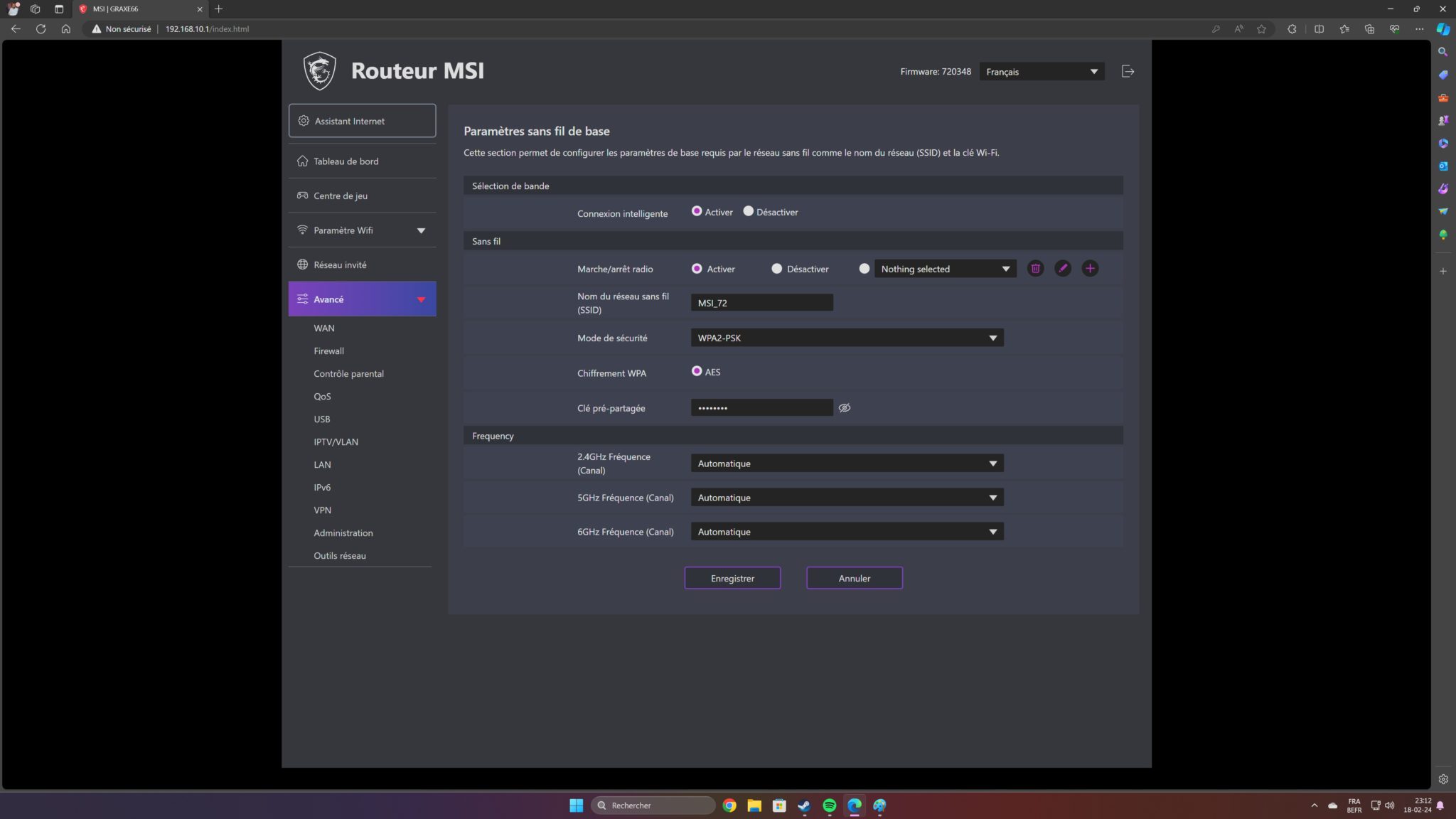This screenshot has height=819, width=1456.
Task: Select Désactiver for Connexion intelligente
Action: point(748,211)
